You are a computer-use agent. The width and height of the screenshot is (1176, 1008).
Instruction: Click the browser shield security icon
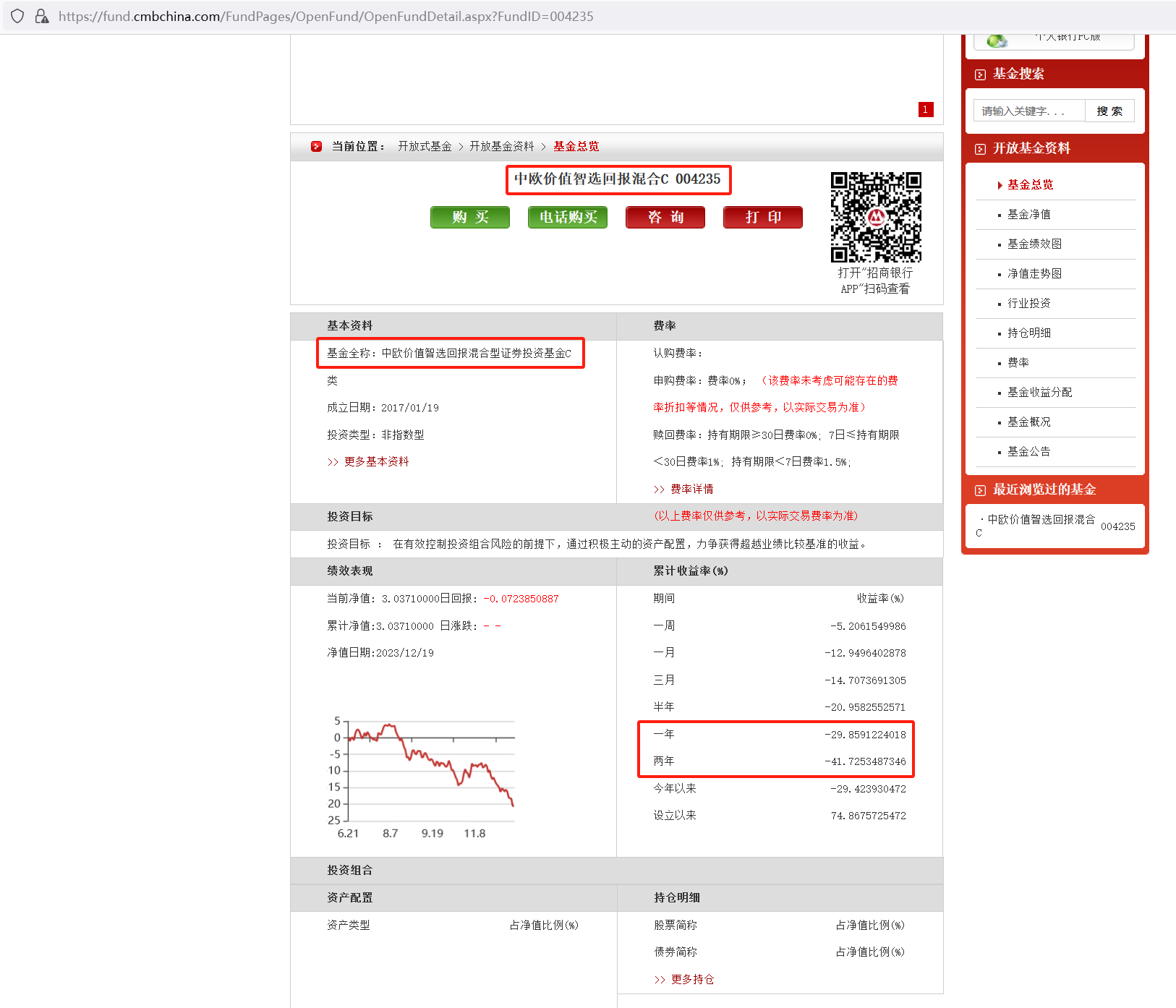[18, 16]
